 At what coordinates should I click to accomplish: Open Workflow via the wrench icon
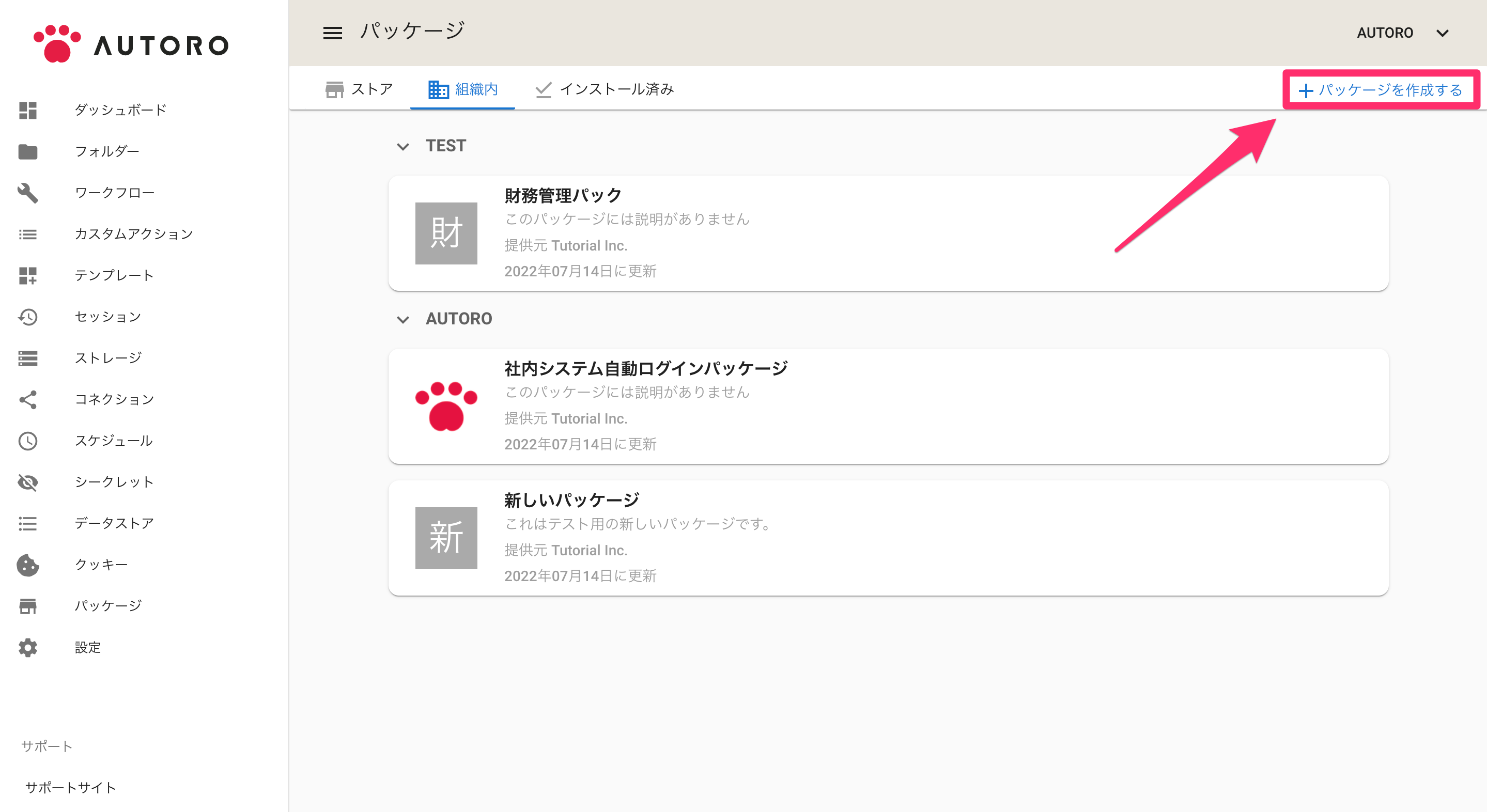click(x=28, y=193)
